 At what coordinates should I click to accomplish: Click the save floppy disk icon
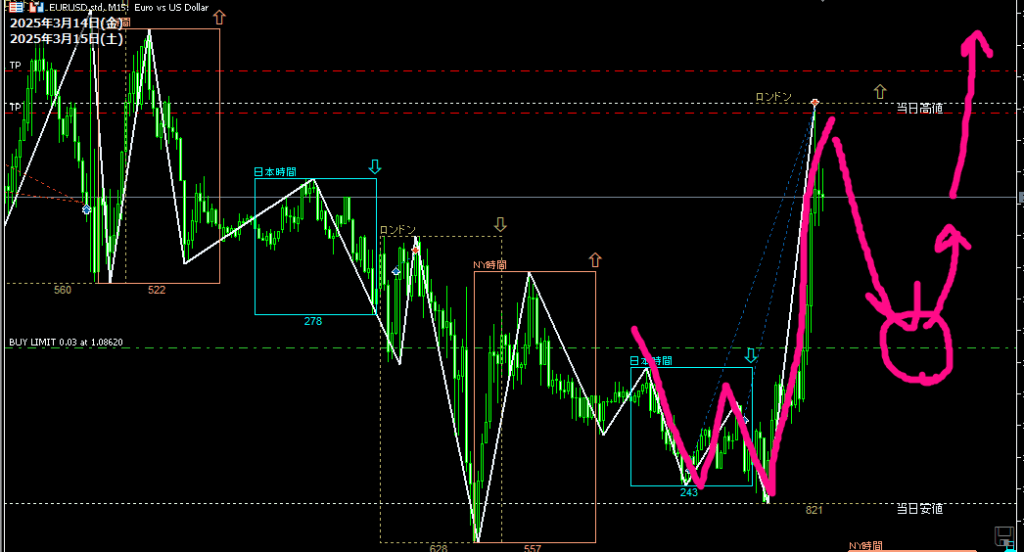(x=1005, y=536)
